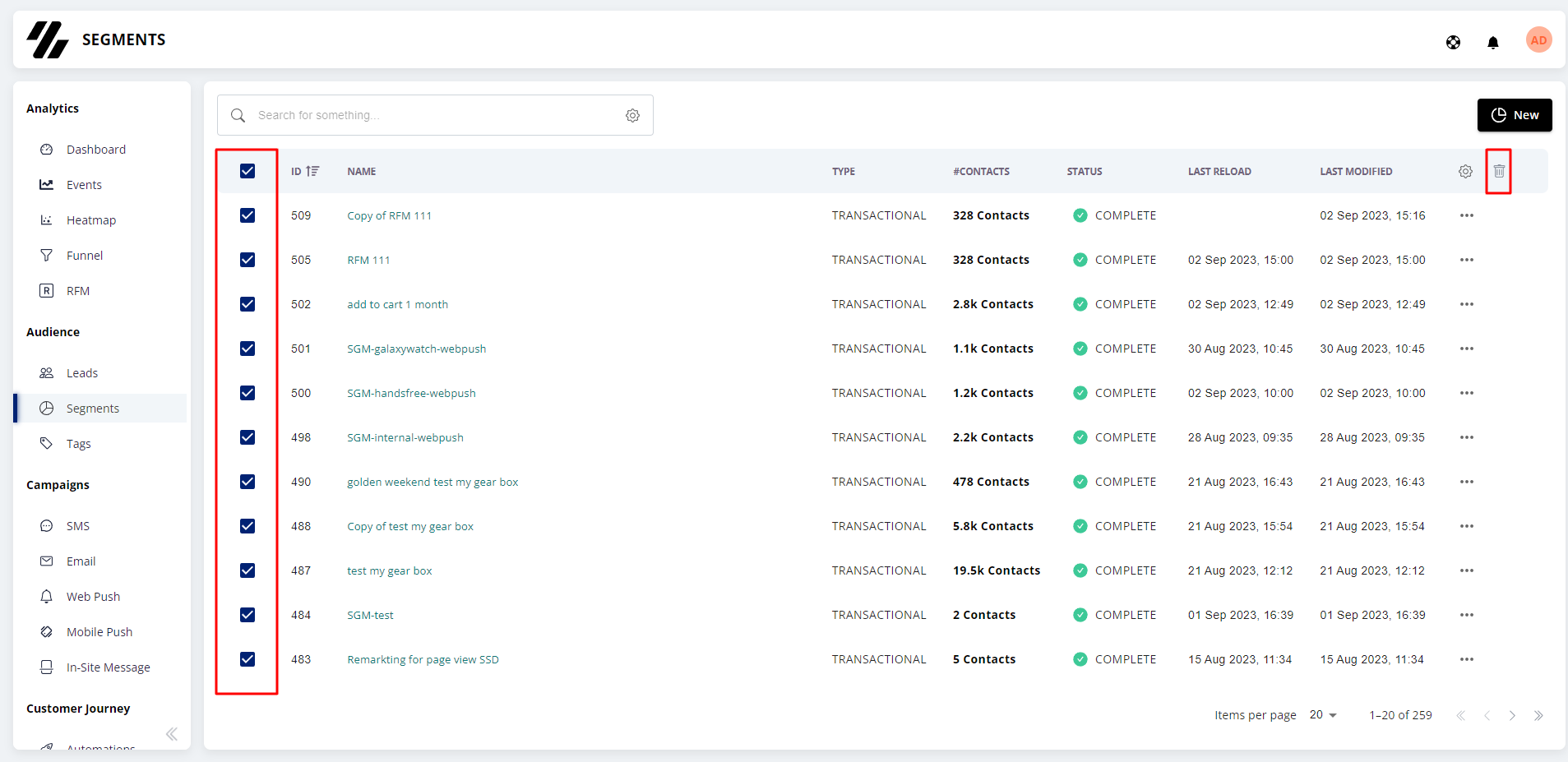The height and width of the screenshot is (762, 1568).
Task: Open RFM in sidebar
Action: (78, 291)
